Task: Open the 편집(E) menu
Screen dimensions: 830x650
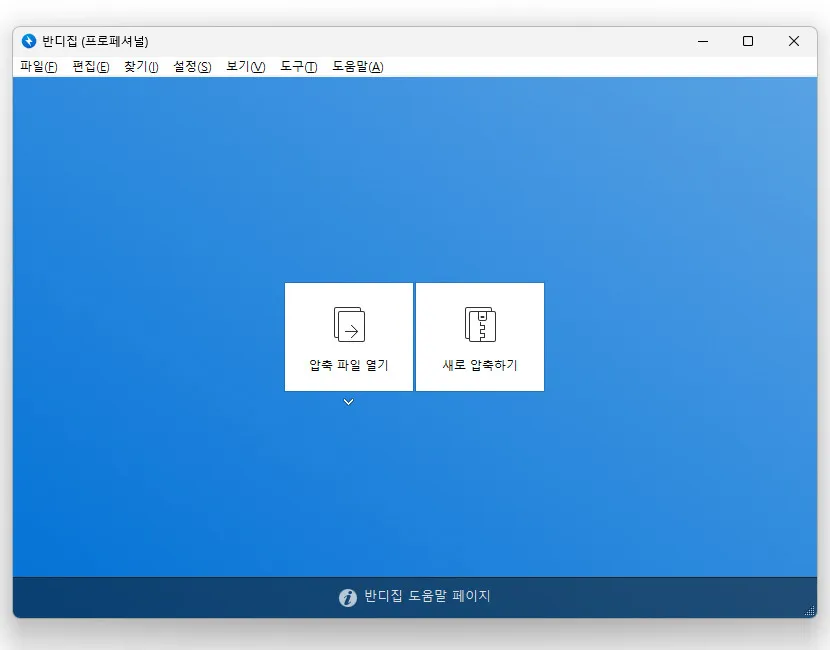Action: tap(91, 67)
